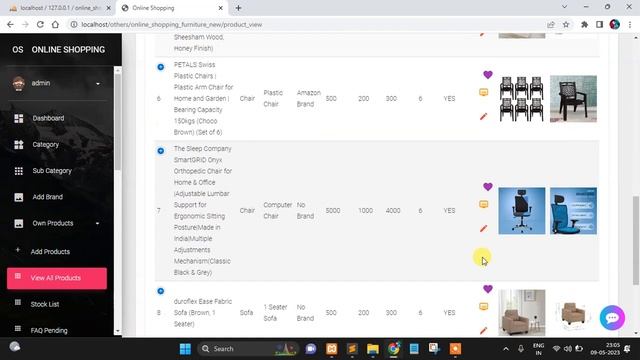Go to FAQ Pending in the sidebar
The image size is (640, 360).
pyautogui.click(x=49, y=330)
